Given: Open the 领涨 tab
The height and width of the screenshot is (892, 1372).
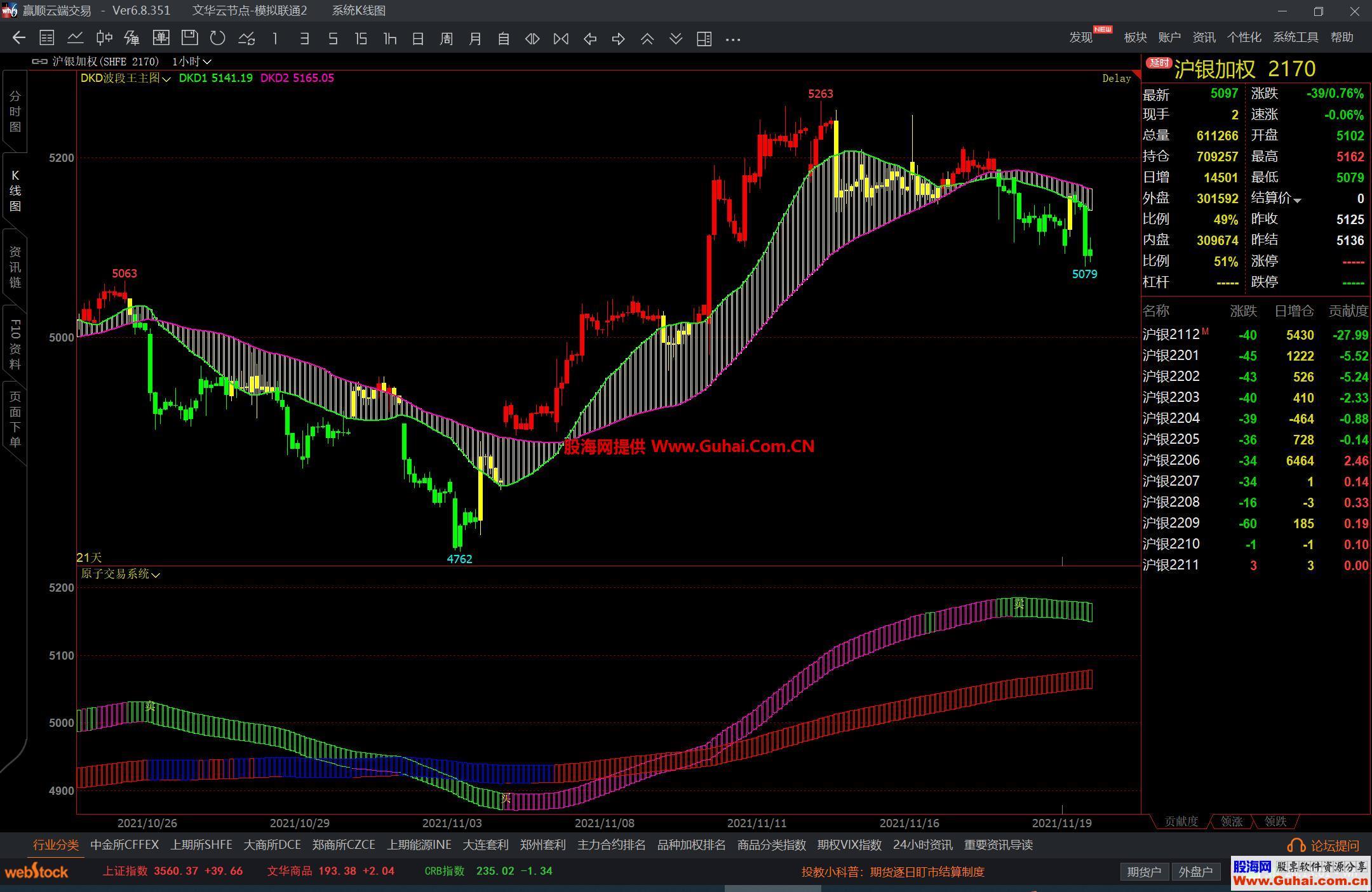Looking at the screenshot, I should tap(1231, 822).
